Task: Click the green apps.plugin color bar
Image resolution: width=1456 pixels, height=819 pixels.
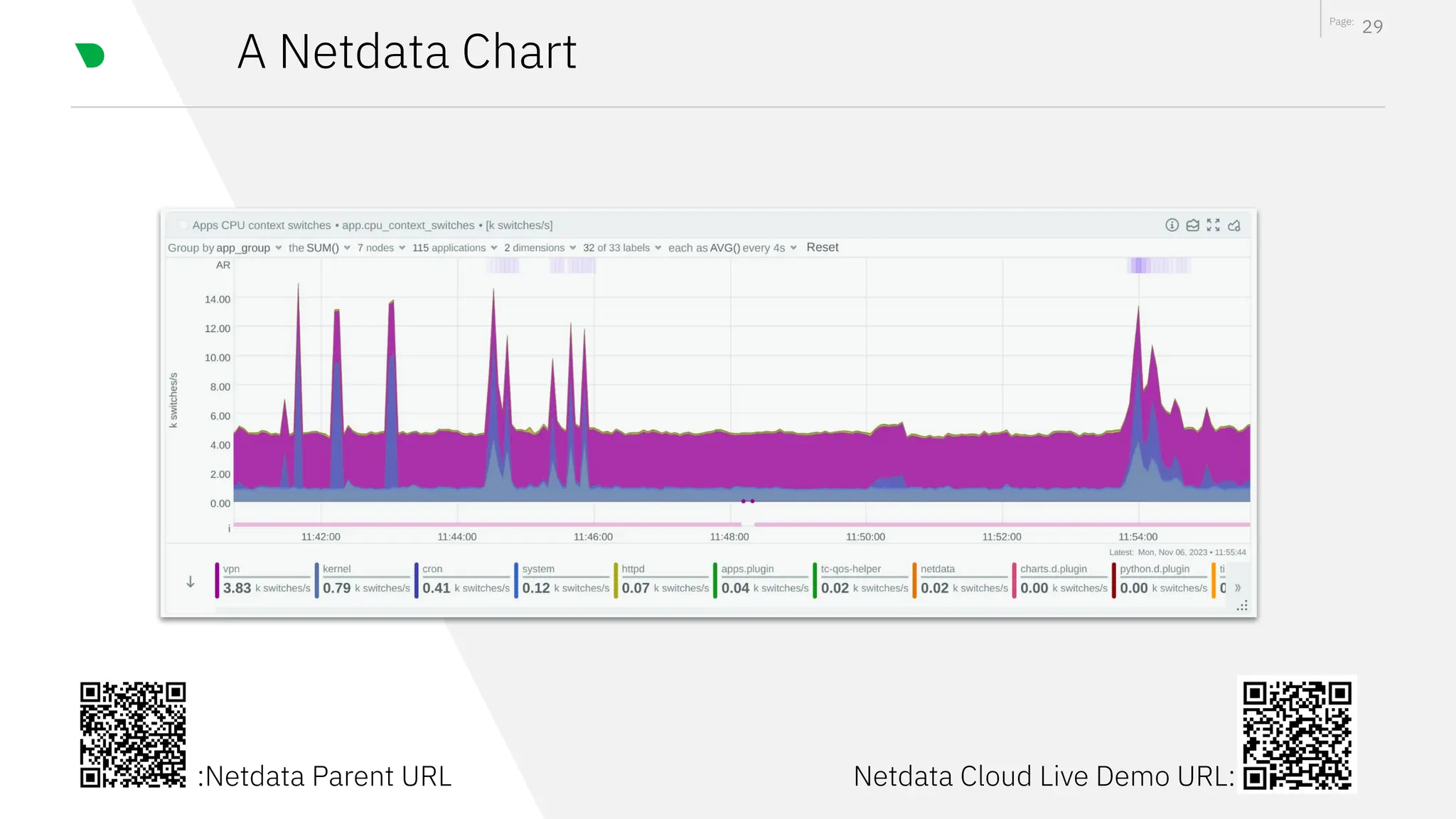Action: tap(715, 580)
